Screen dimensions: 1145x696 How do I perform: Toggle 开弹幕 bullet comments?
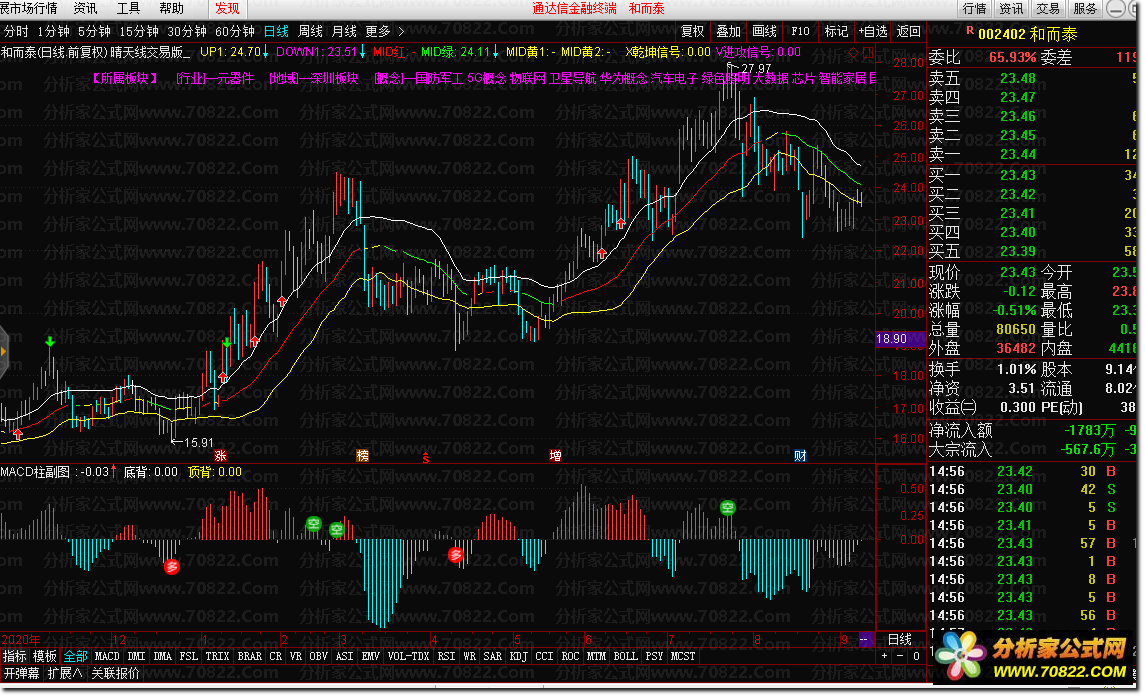pyautogui.click(x=21, y=673)
